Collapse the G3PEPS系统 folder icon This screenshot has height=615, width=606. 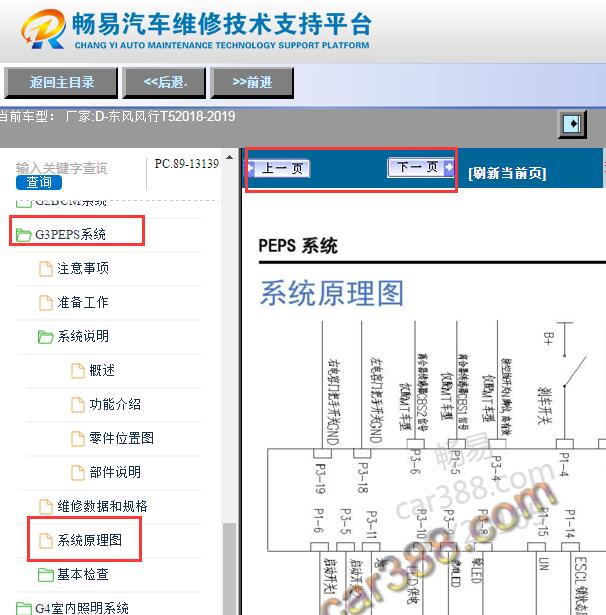coord(24,235)
